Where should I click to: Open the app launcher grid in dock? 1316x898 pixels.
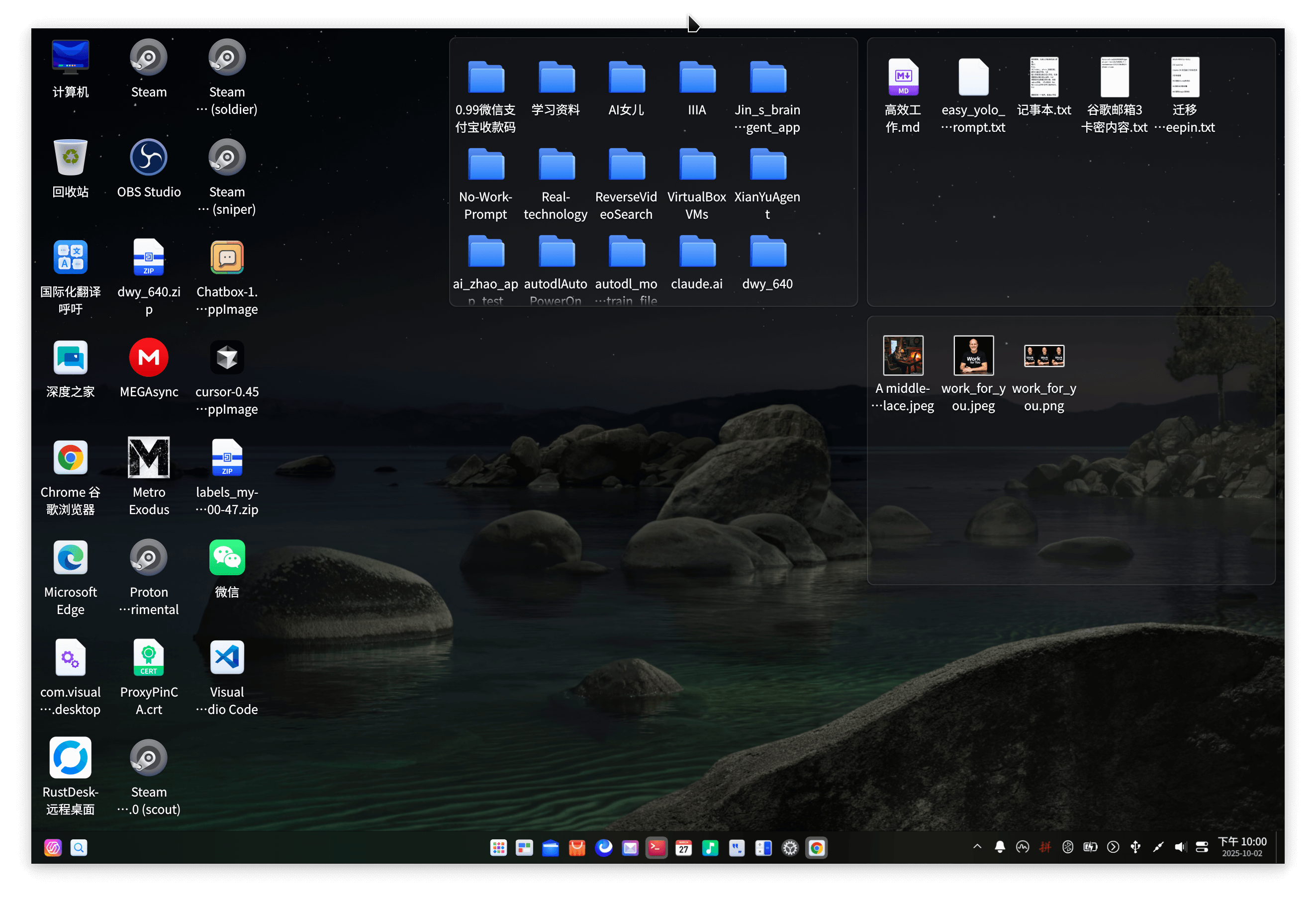(498, 848)
